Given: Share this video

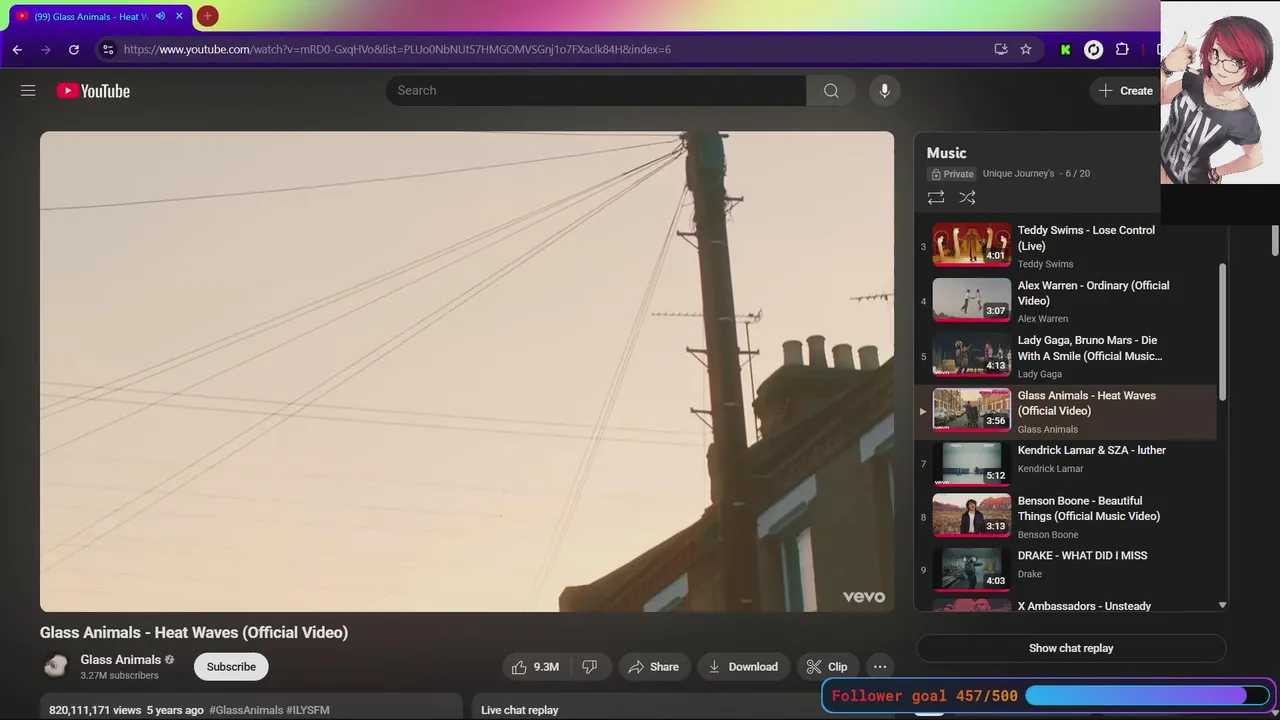Looking at the screenshot, I should coord(653,667).
